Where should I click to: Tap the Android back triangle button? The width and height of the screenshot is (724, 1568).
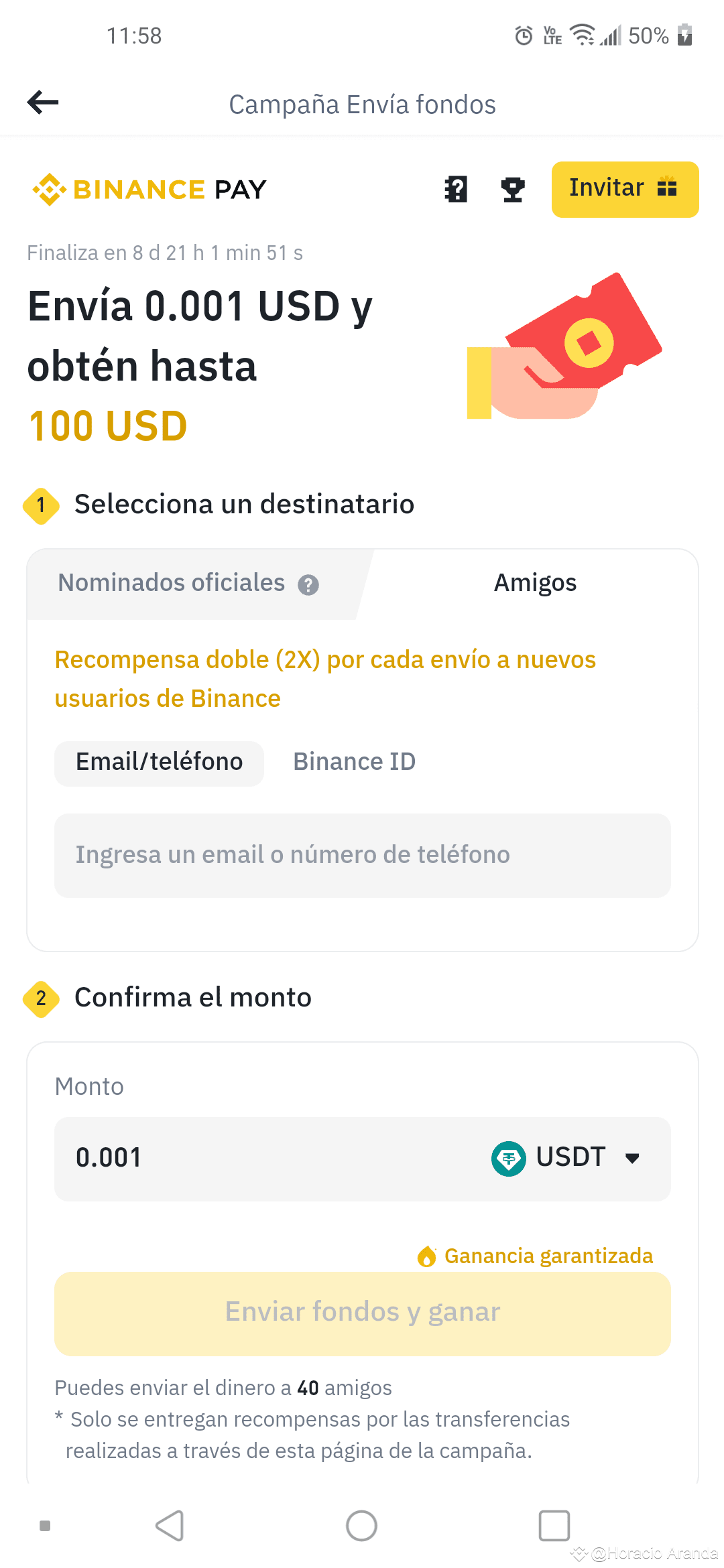pos(170,1526)
